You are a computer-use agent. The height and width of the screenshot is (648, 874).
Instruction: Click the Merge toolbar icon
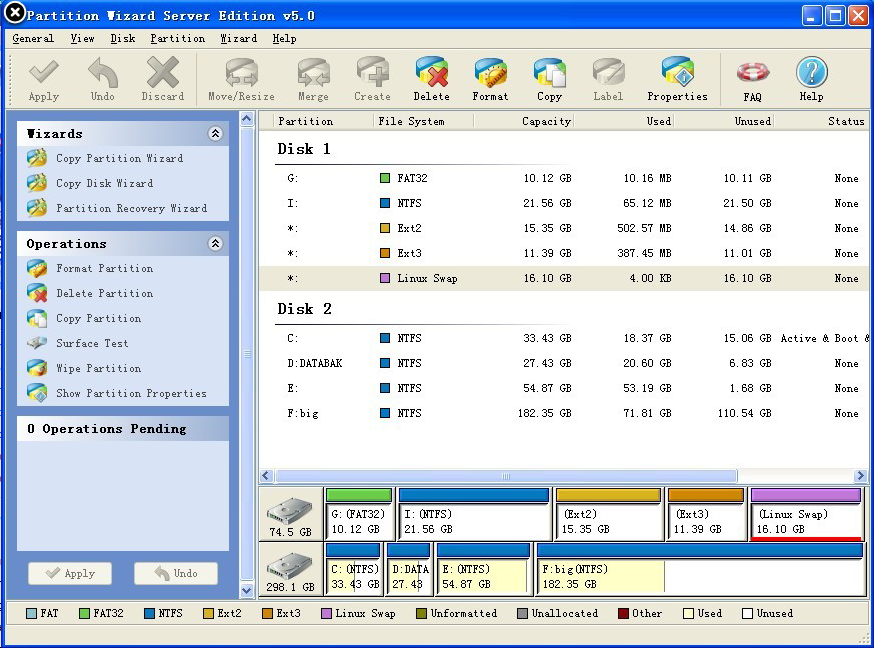pyautogui.click(x=313, y=80)
